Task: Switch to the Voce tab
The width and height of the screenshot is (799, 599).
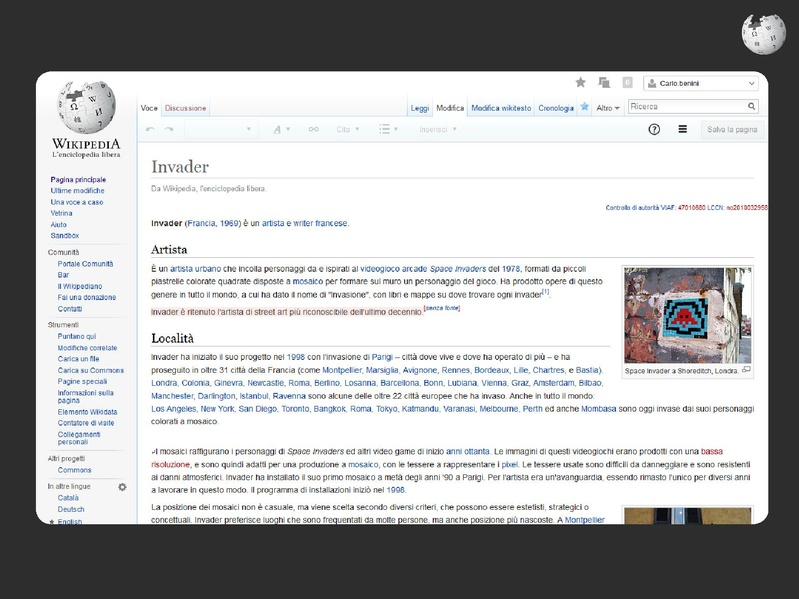Action: click(x=149, y=108)
